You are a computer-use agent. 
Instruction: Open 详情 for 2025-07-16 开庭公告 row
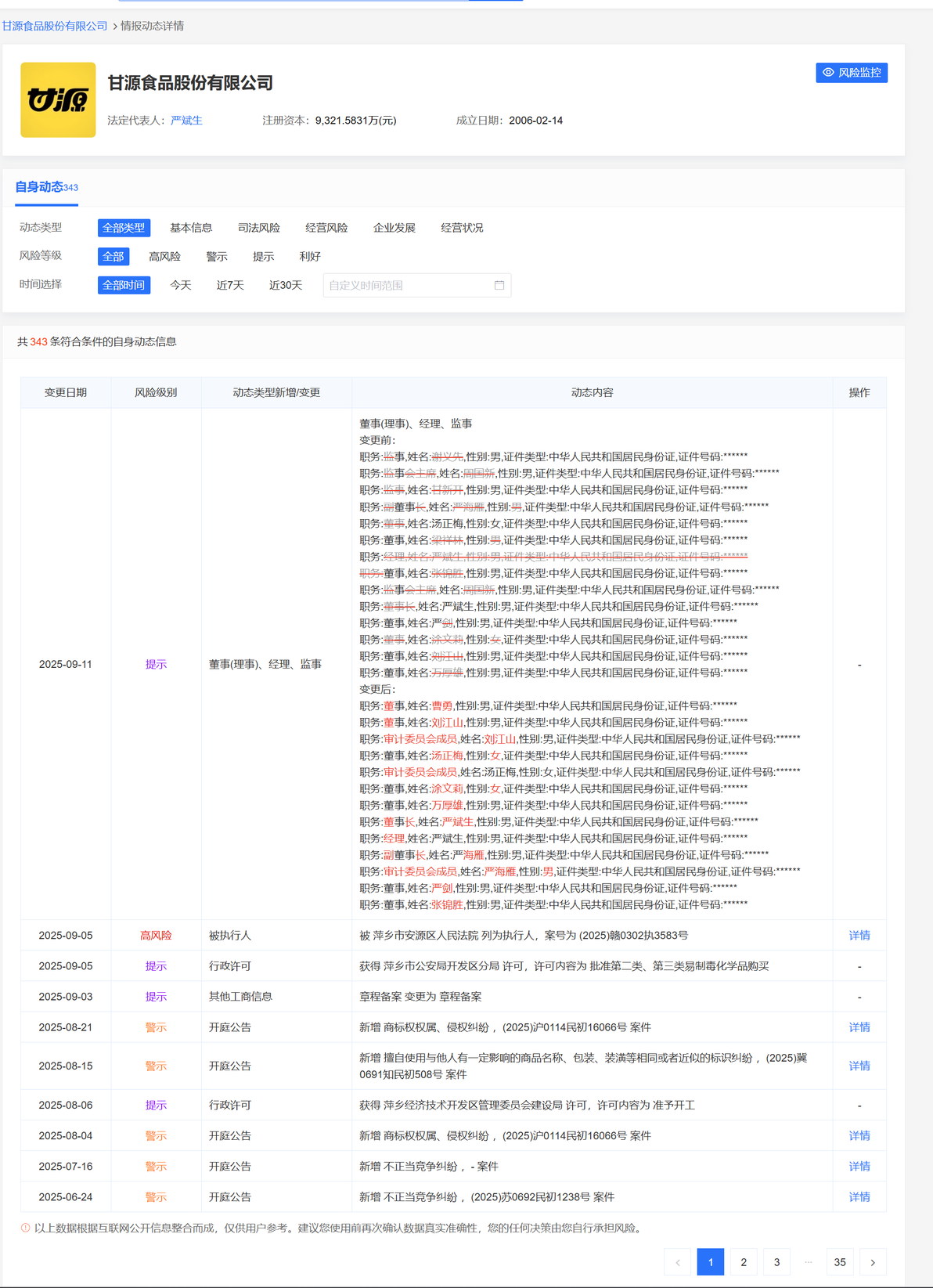click(859, 1167)
